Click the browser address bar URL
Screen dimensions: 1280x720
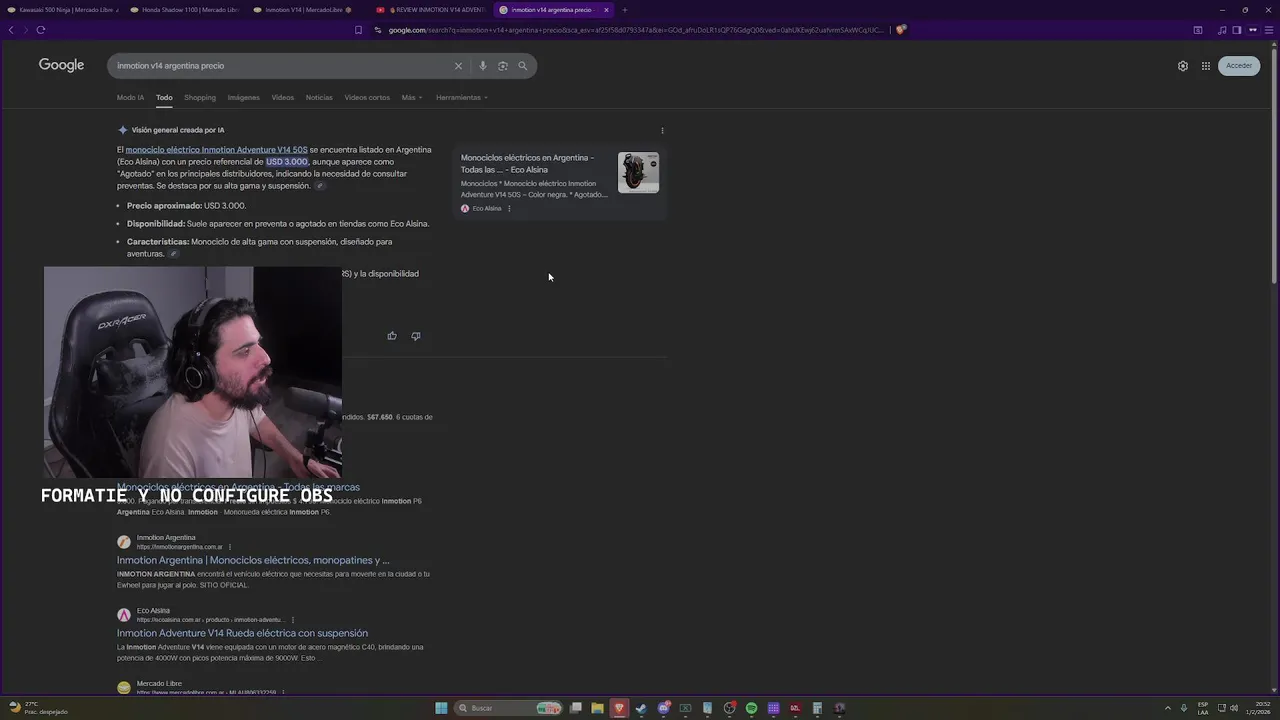pyautogui.click(x=636, y=30)
